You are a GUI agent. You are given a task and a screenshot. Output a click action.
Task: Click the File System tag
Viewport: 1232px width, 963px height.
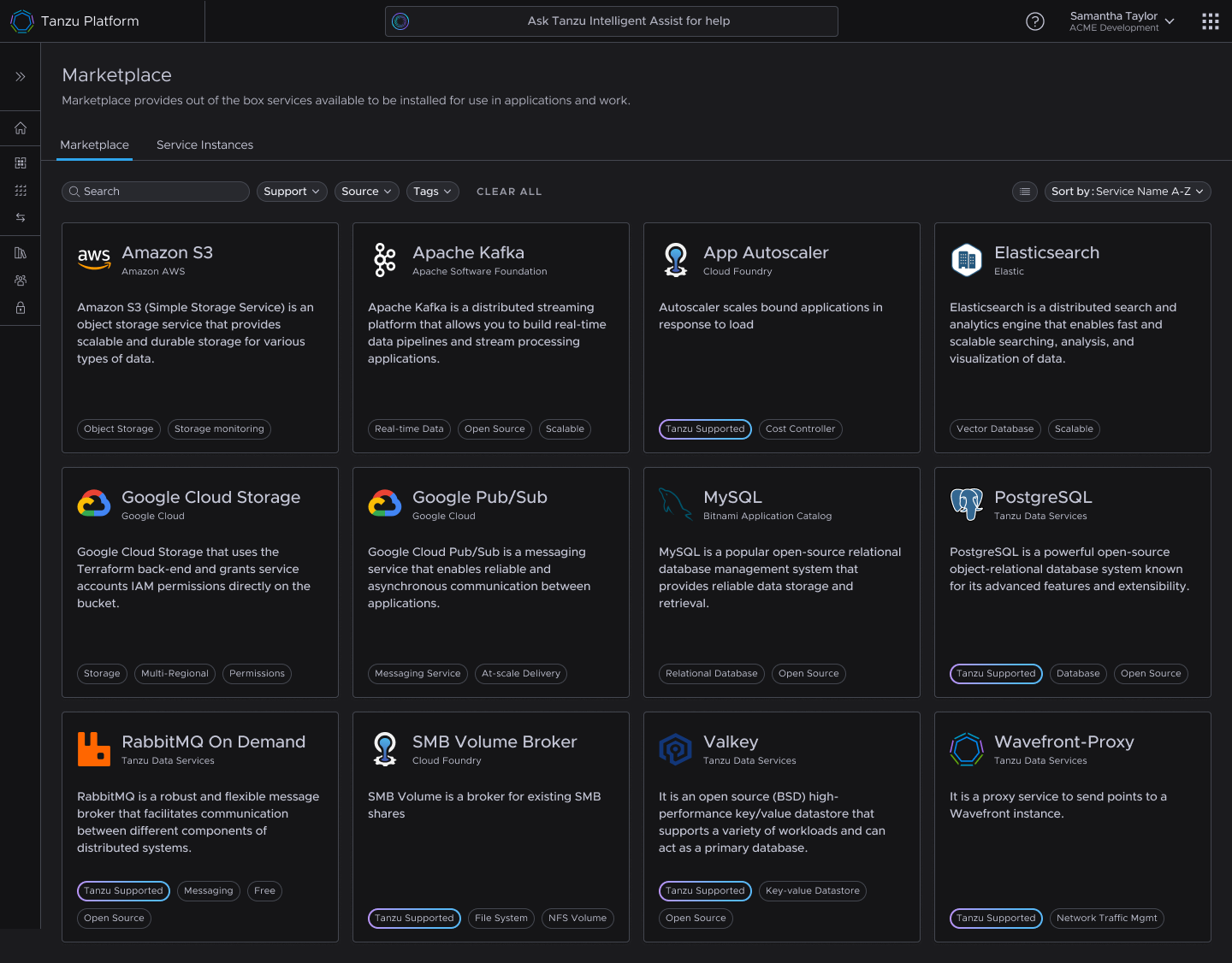click(501, 919)
